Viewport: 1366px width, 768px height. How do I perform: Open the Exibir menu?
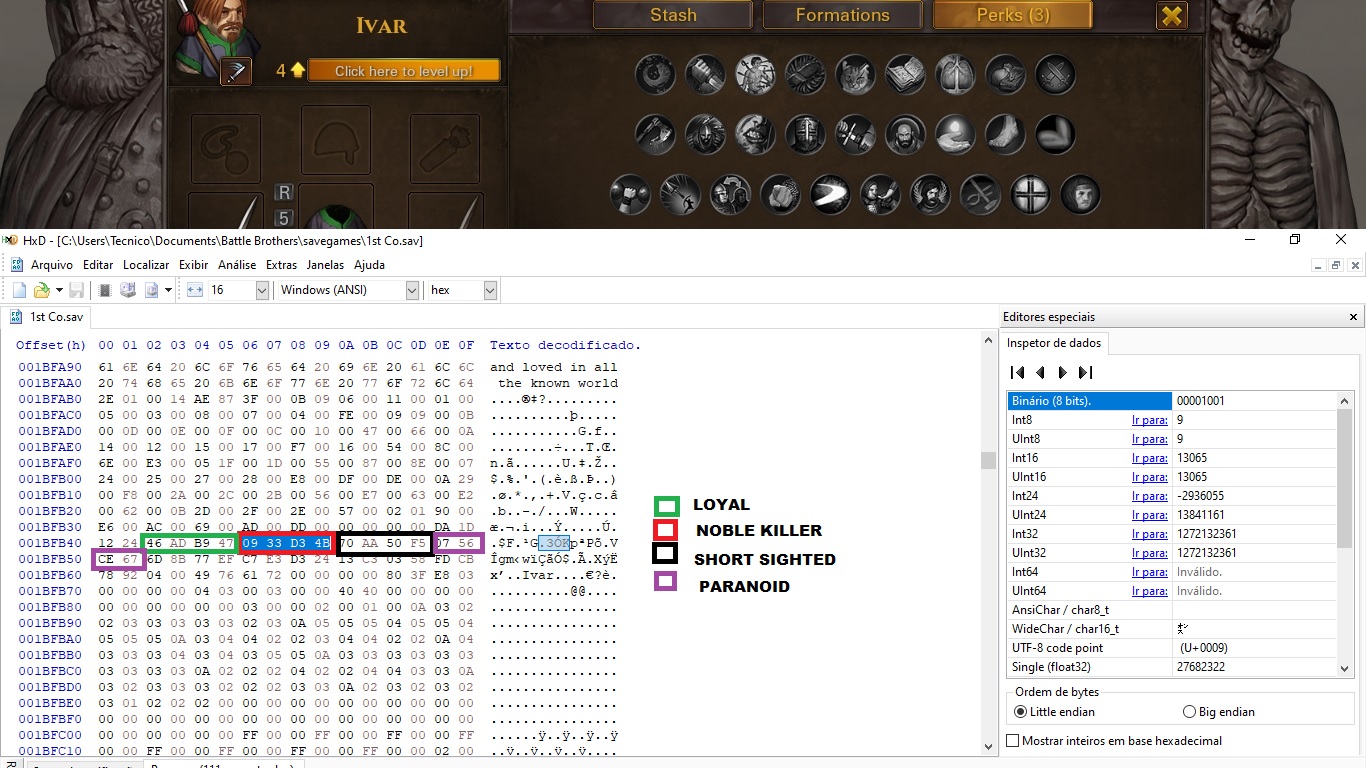point(194,265)
